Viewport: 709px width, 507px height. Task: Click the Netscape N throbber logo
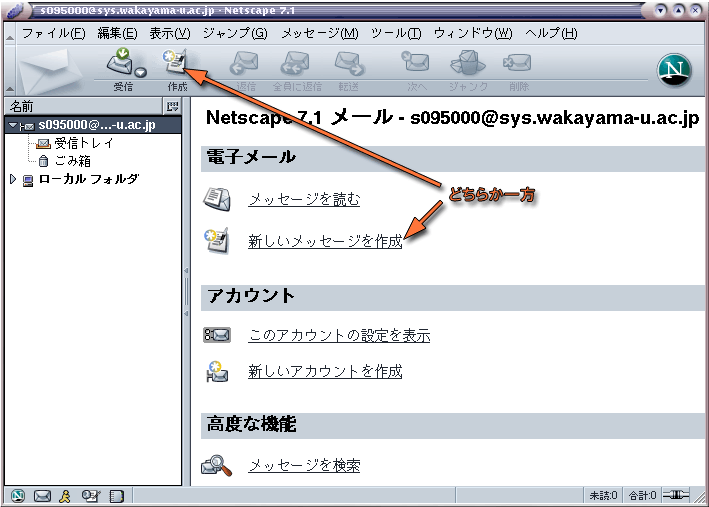pyautogui.click(x=674, y=70)
